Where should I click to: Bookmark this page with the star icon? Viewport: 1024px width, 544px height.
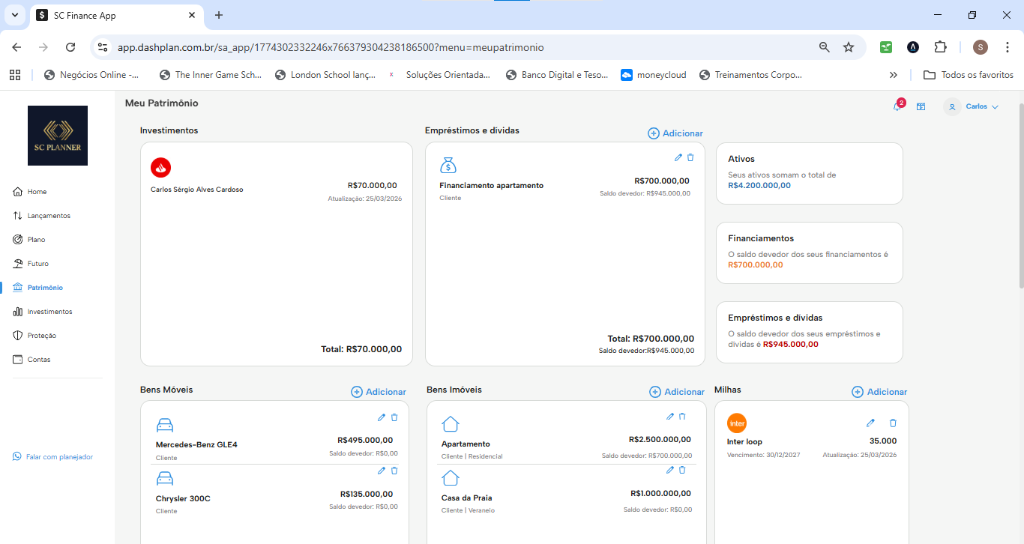pyautogui.click(x=848, y=47)
